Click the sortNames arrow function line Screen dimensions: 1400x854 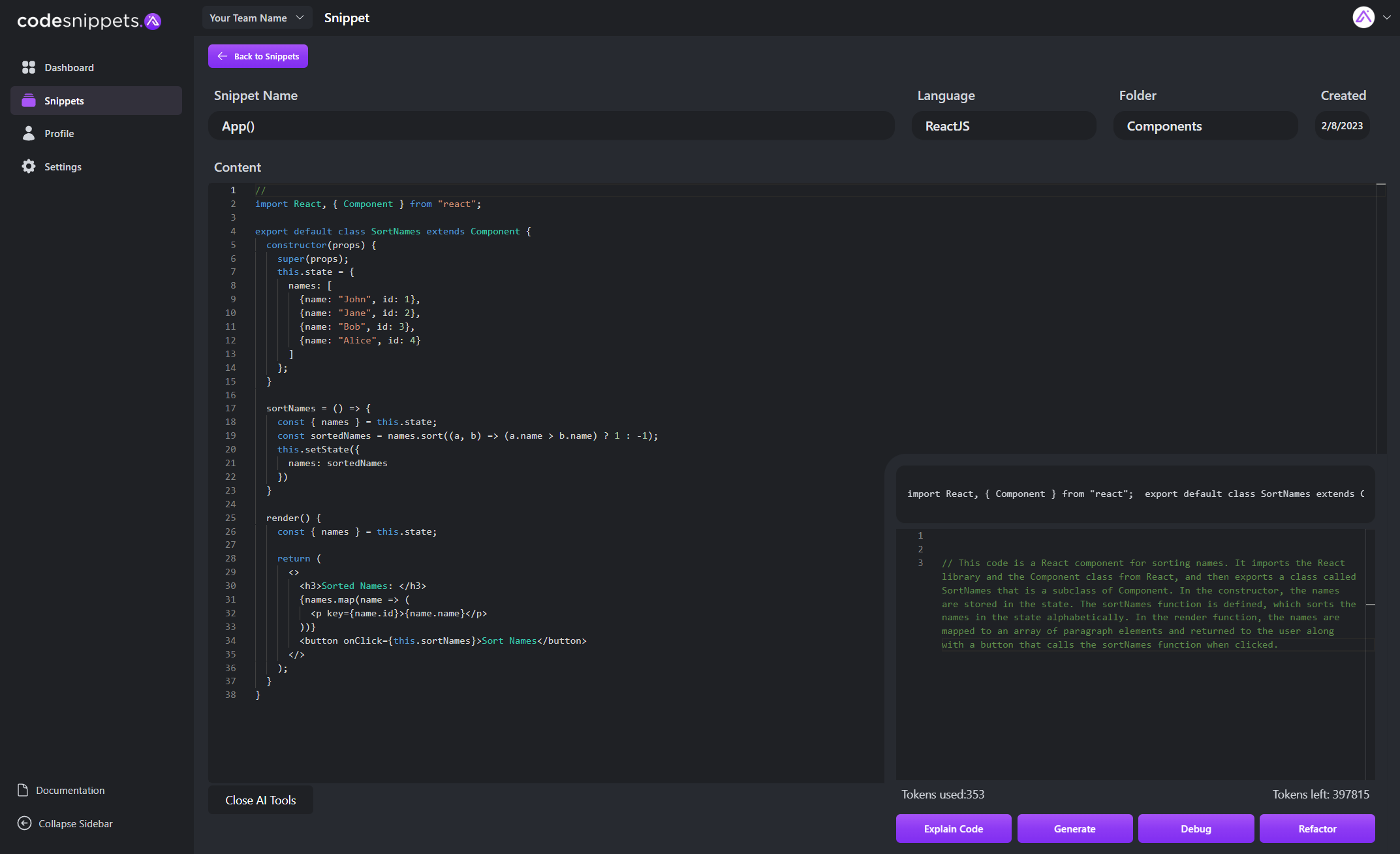(319, 408)
